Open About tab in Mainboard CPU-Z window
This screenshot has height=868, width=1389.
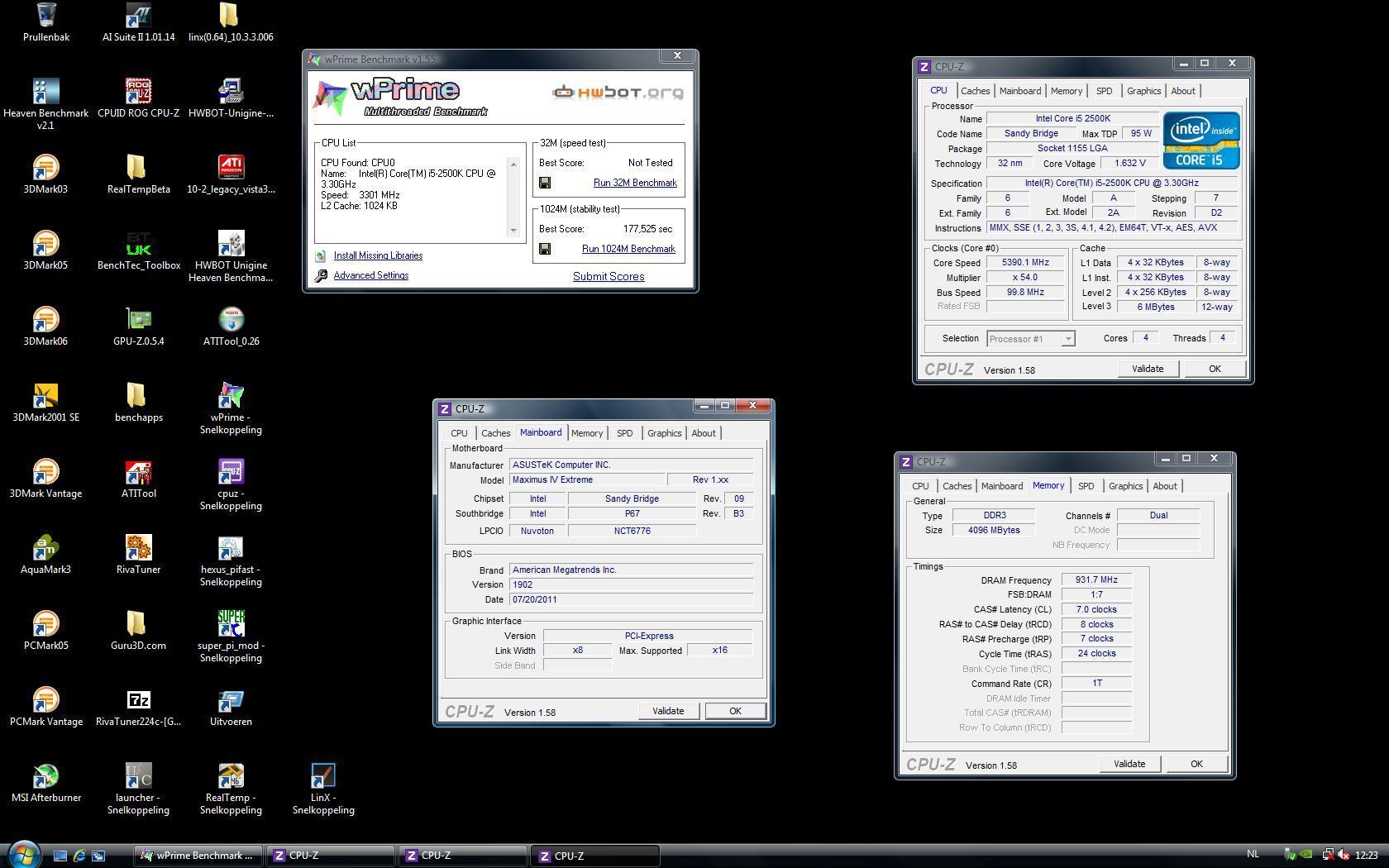[704, 433]
